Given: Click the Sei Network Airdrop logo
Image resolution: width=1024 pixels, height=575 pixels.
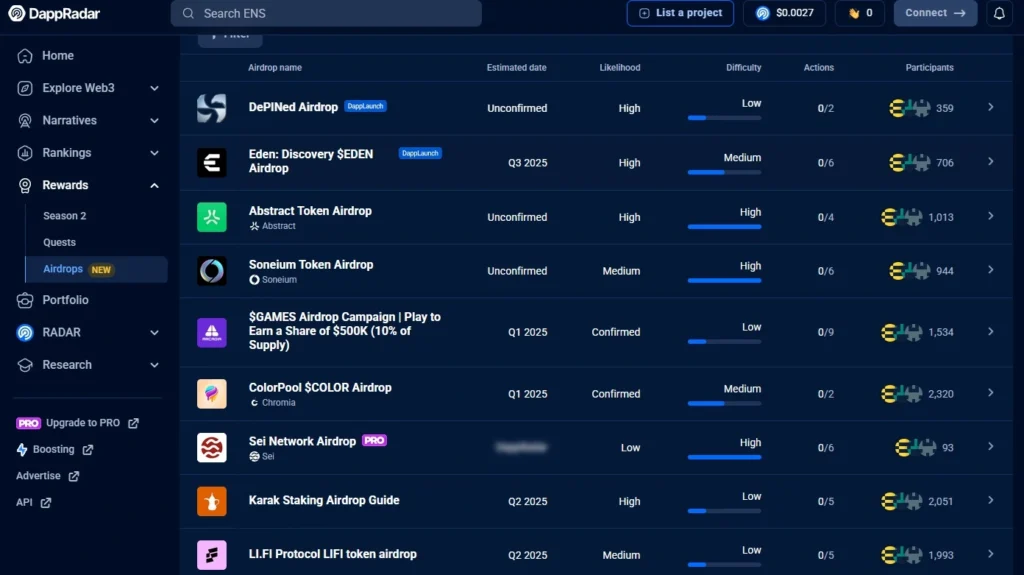Looking at the screenshot, I should (x=212, y=448).
